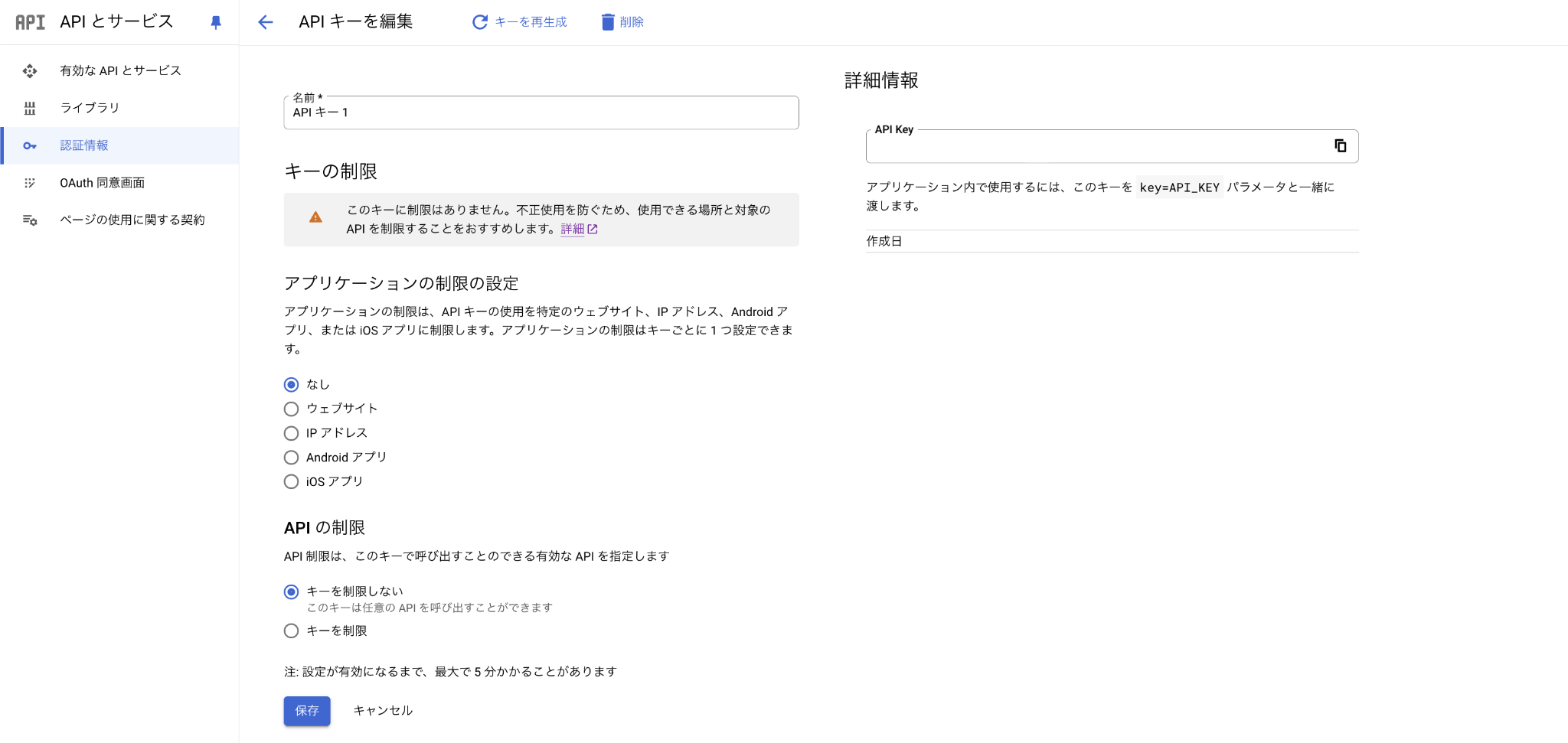This screenshot has width=1568, height=743.
Task: Click the key=API_KEY code snippet
Action: 1180,187
